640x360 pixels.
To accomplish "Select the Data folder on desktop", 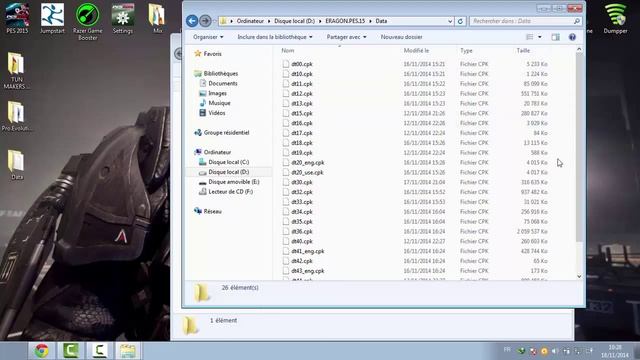I will [x=17, y=165].
